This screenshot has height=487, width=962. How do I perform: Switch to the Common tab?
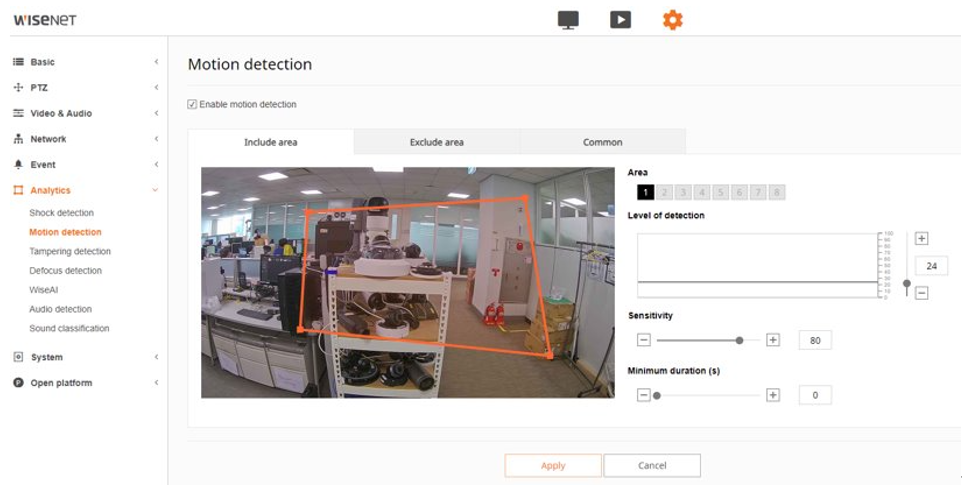pyautogui.click(x=602, y=142)
